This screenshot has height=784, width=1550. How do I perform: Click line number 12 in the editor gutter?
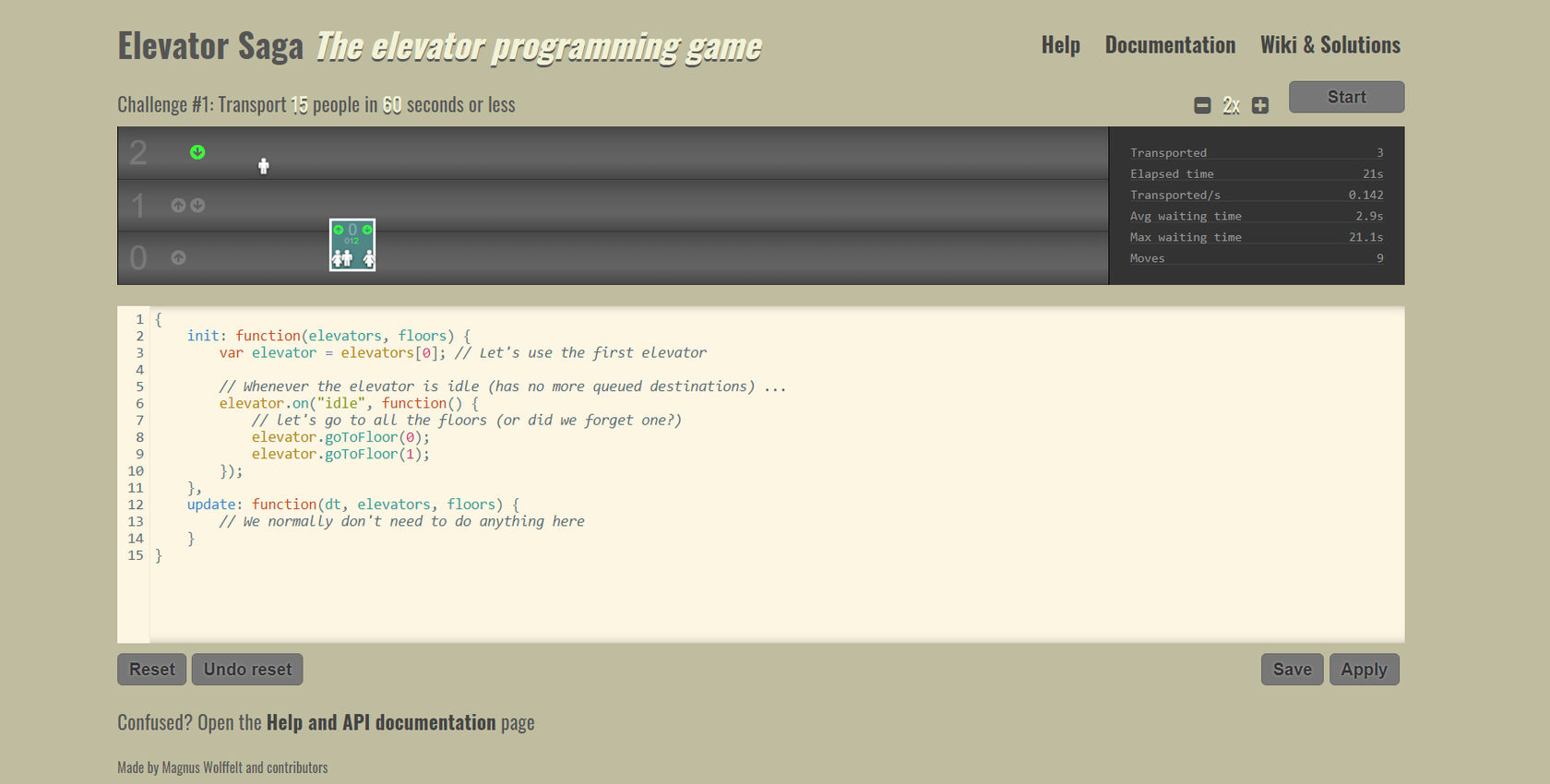tap(136, 505)
